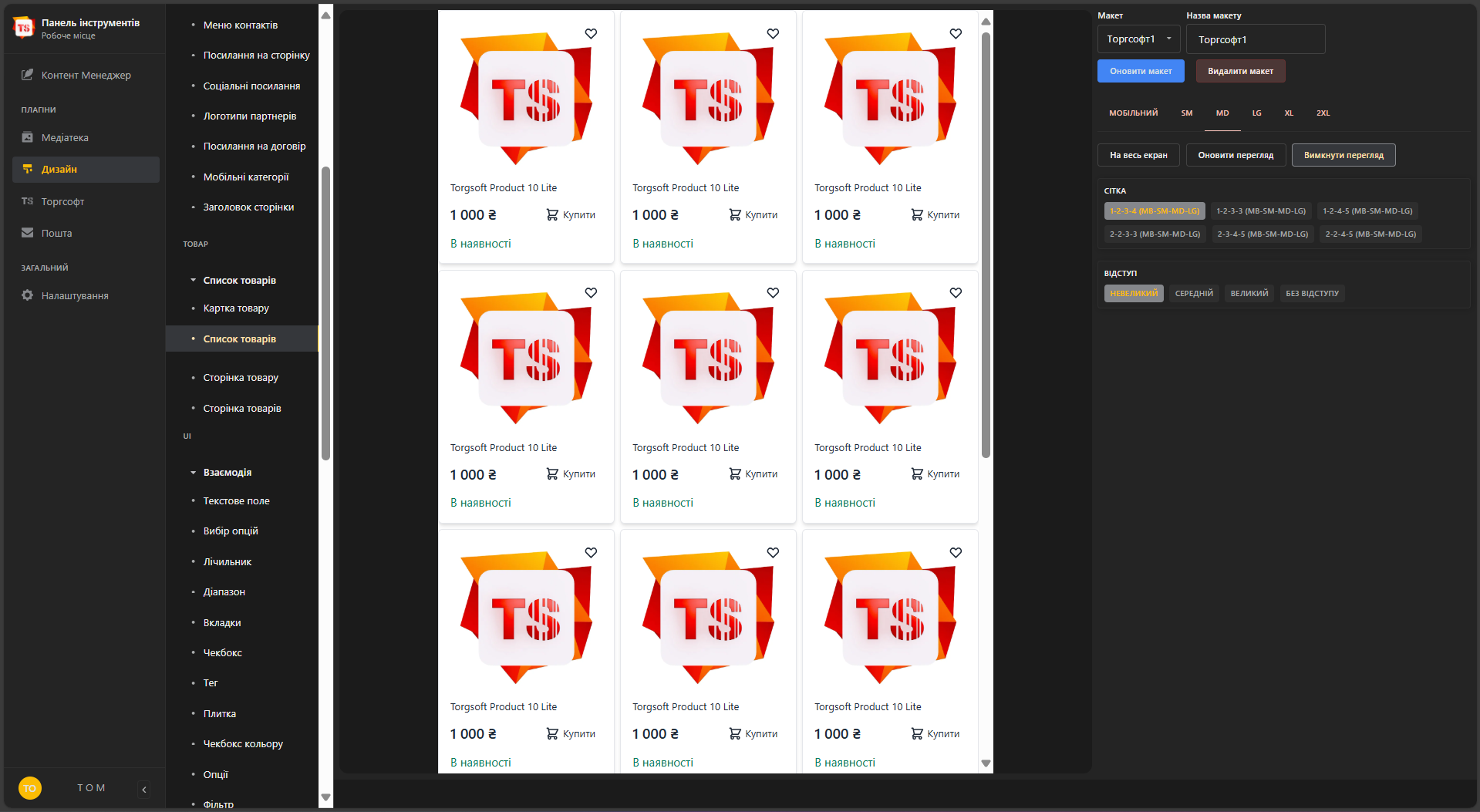This screenshot has width=1480, height=812.
Task: Click the Торгсофт TS sidebar icon
Action: pyautogui.click(x=28, y=201)
